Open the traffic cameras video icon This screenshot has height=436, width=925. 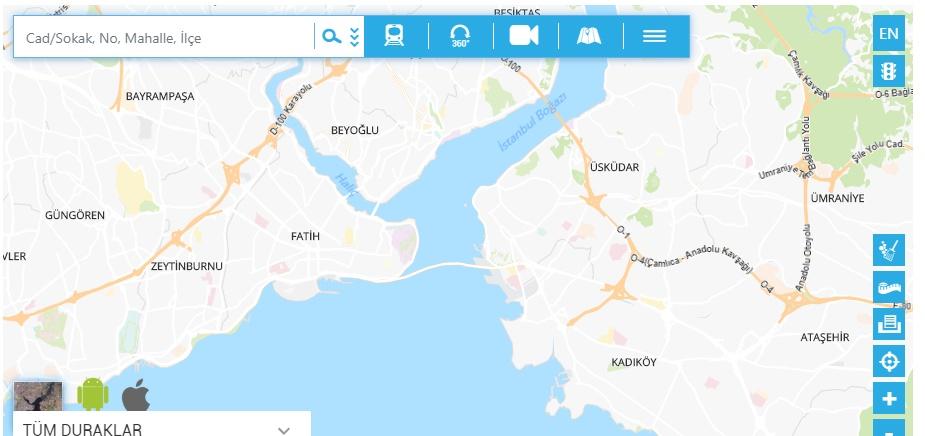pyautogui.click(x=524, y=36)
